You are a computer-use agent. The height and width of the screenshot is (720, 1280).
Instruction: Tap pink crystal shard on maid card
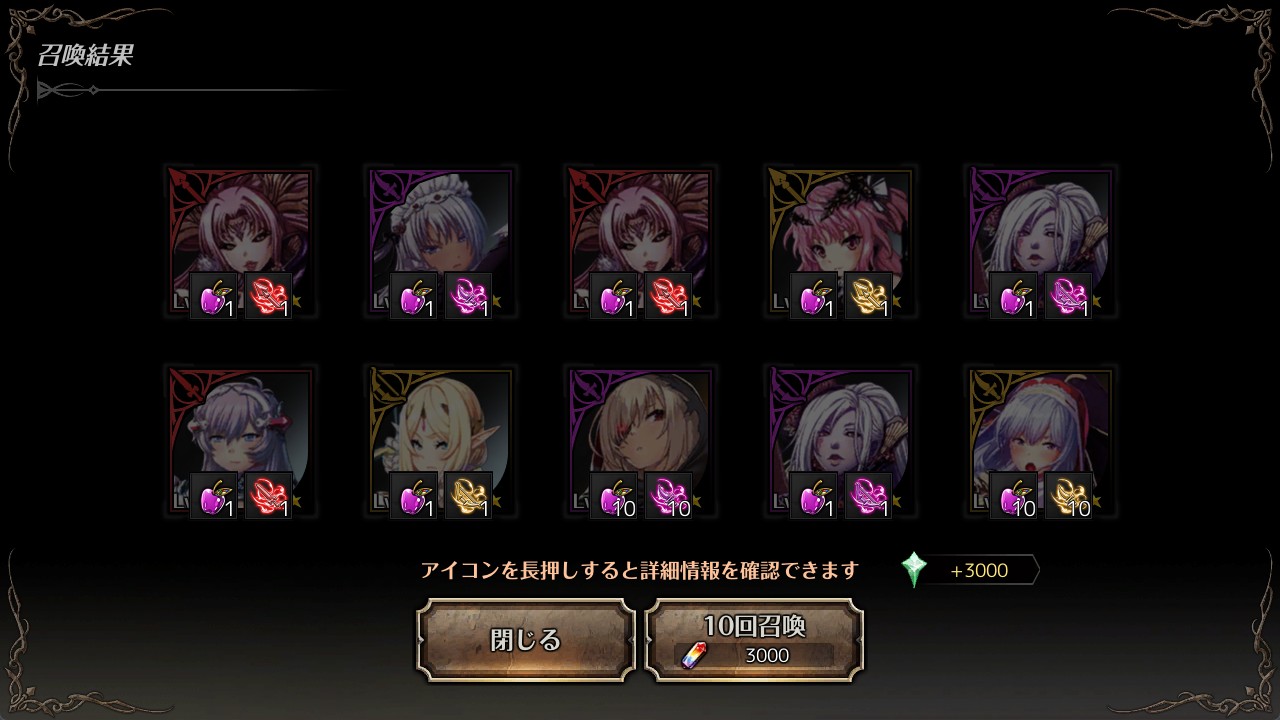tap(468, 296)
